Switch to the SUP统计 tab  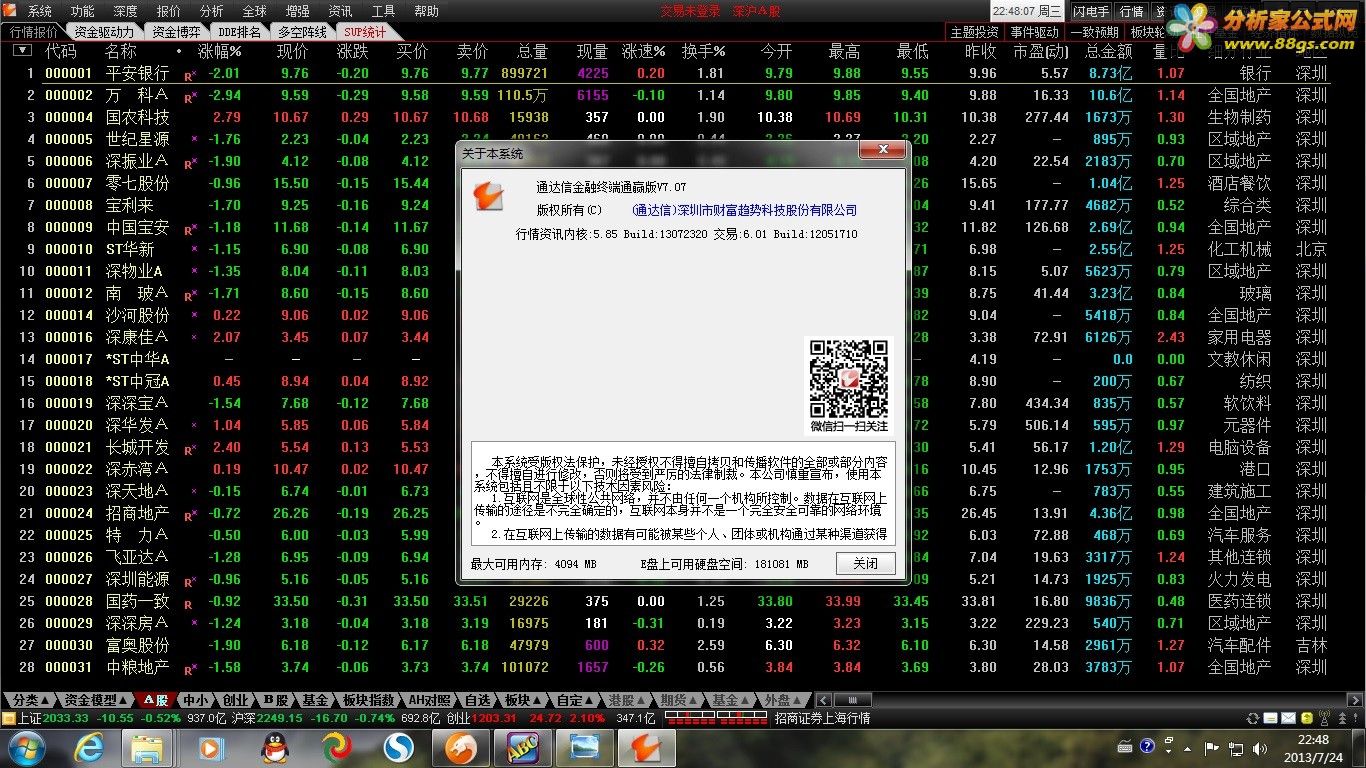coord(364,32)
